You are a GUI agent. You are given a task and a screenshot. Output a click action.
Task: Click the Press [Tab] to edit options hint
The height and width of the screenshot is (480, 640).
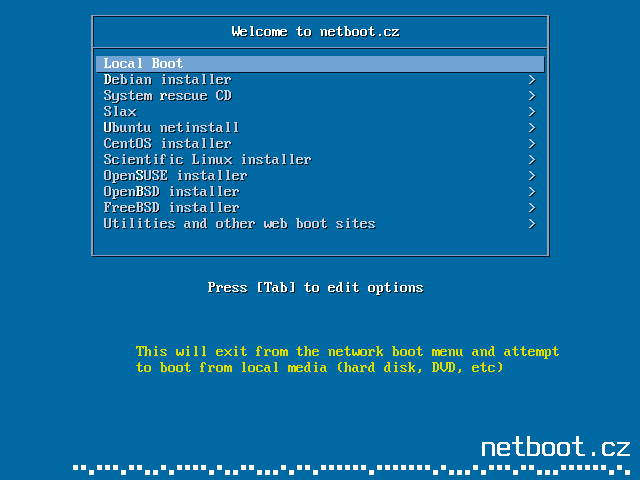pyautogui.click(x=315, y=288)
